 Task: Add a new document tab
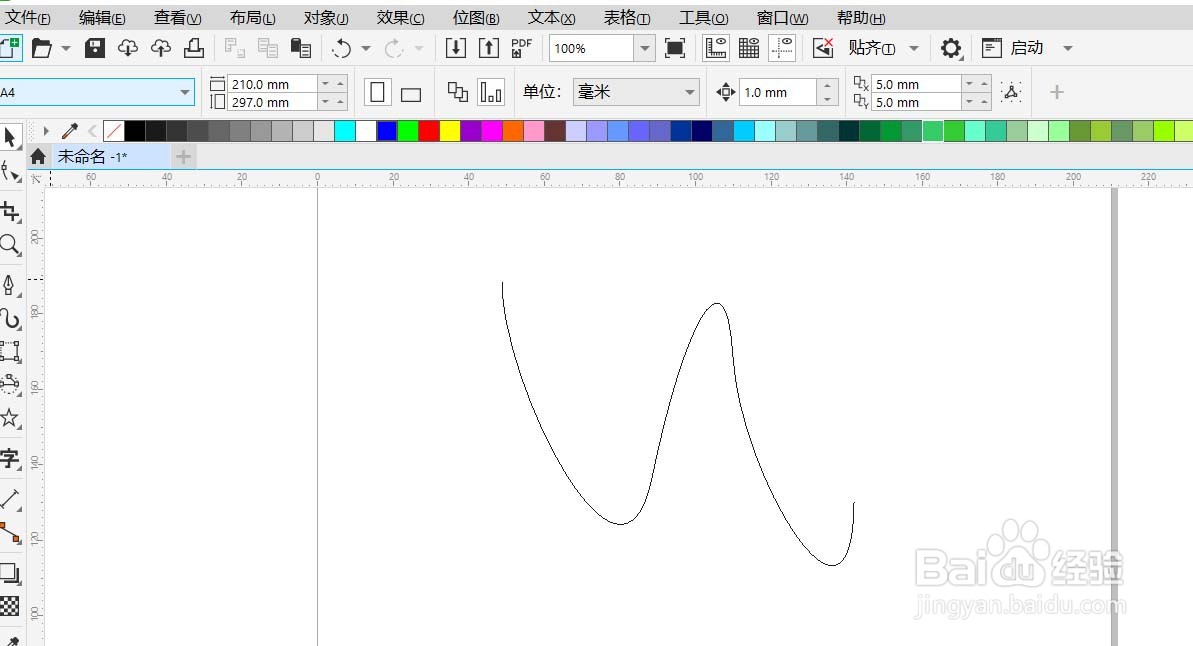(183, 157)
